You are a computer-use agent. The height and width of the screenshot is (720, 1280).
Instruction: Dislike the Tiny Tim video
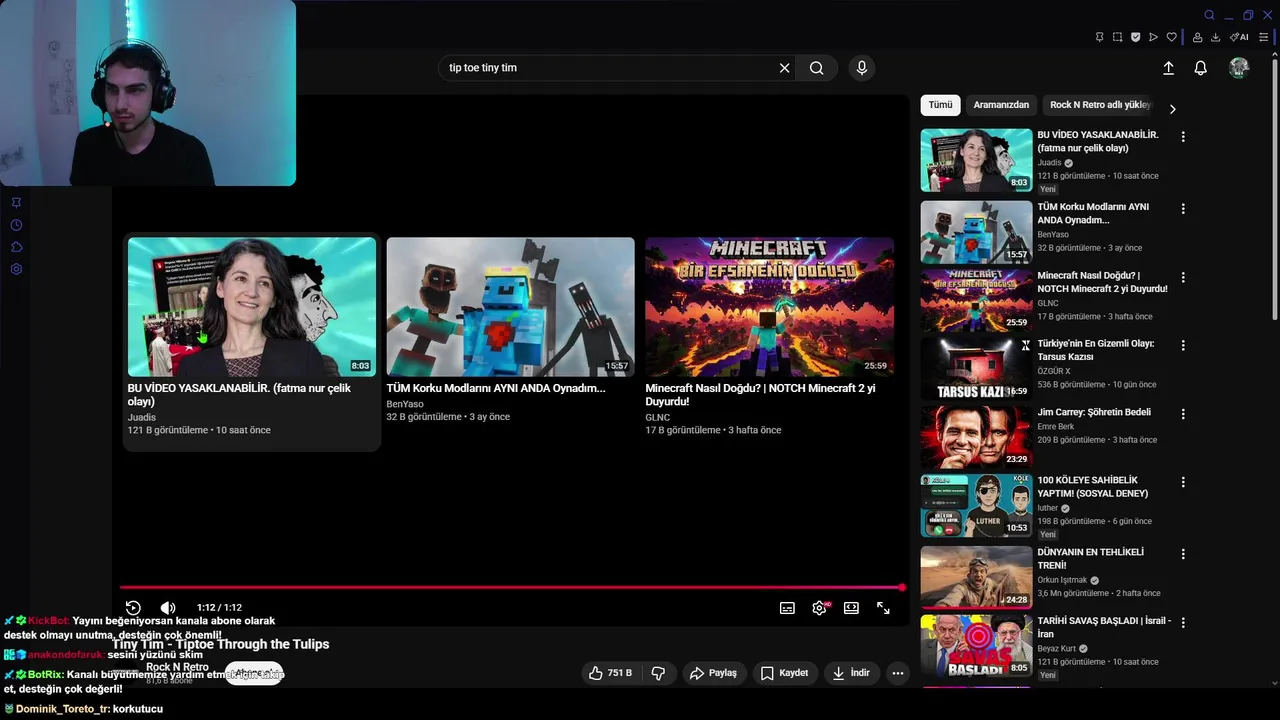tap(658, 673)
